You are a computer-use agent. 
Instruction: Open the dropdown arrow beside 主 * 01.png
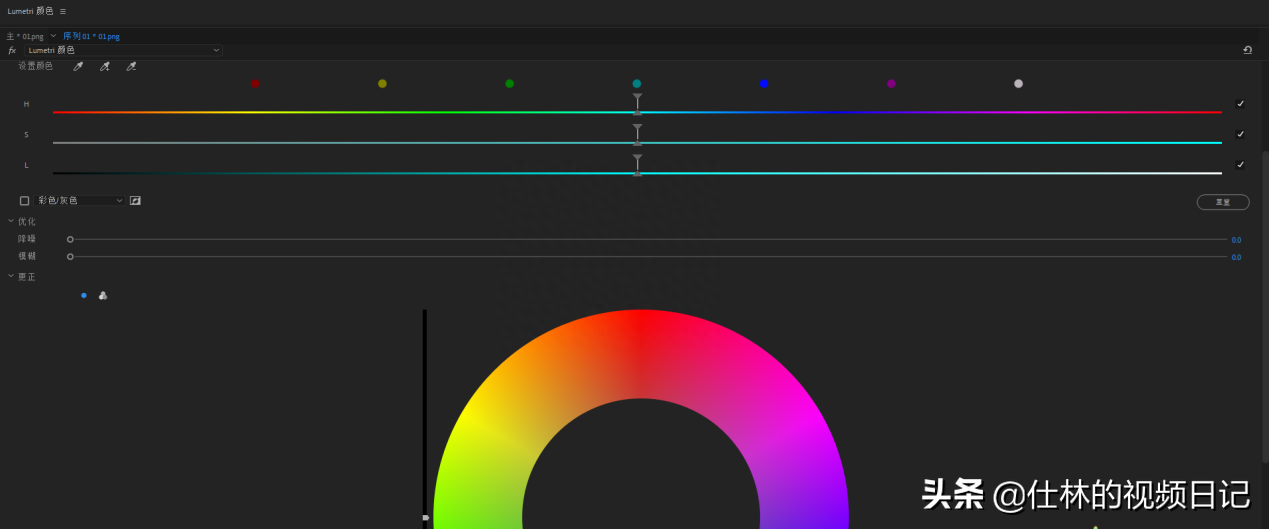(x=53, y=36)
